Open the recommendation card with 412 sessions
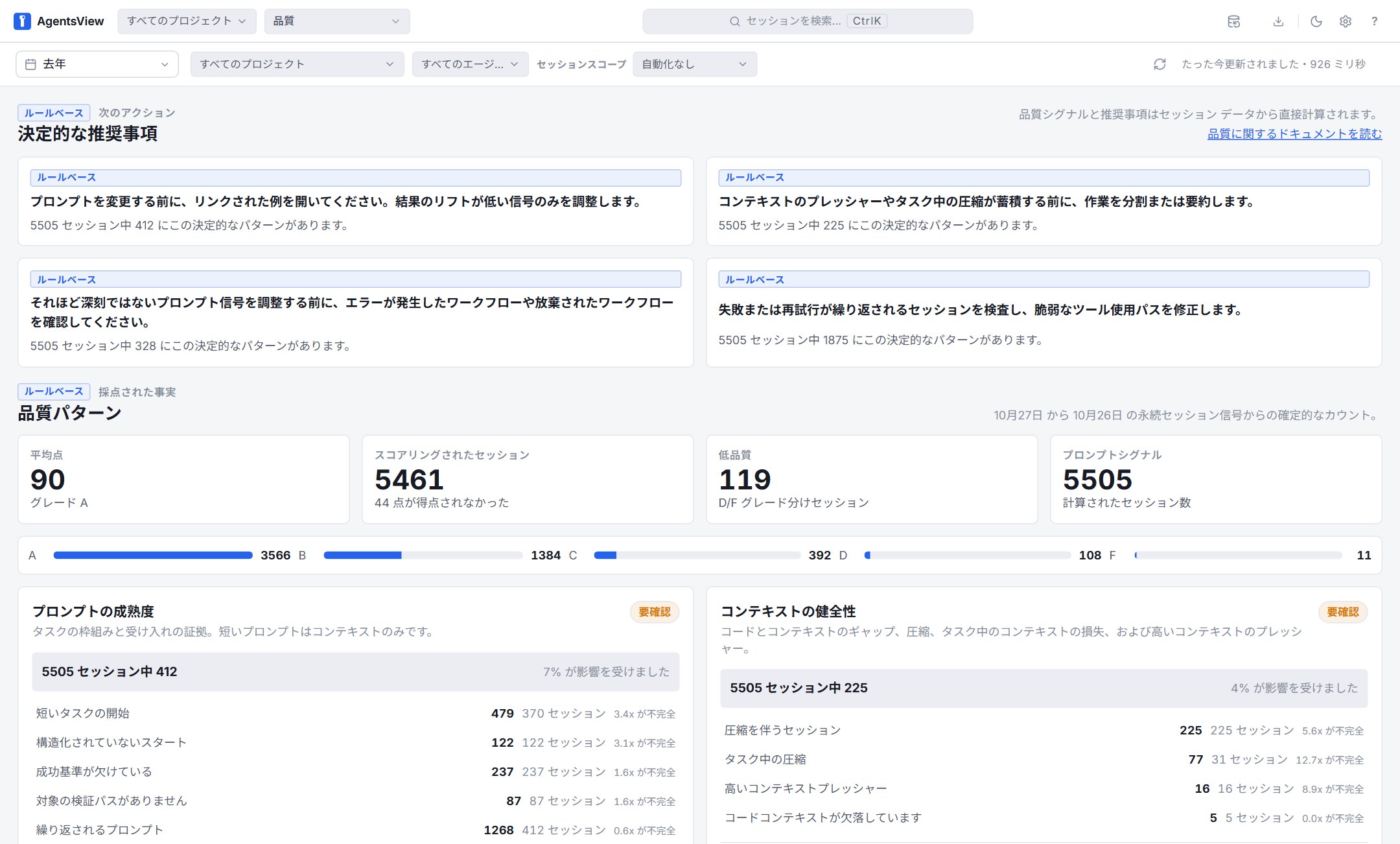 pos(356,201)
